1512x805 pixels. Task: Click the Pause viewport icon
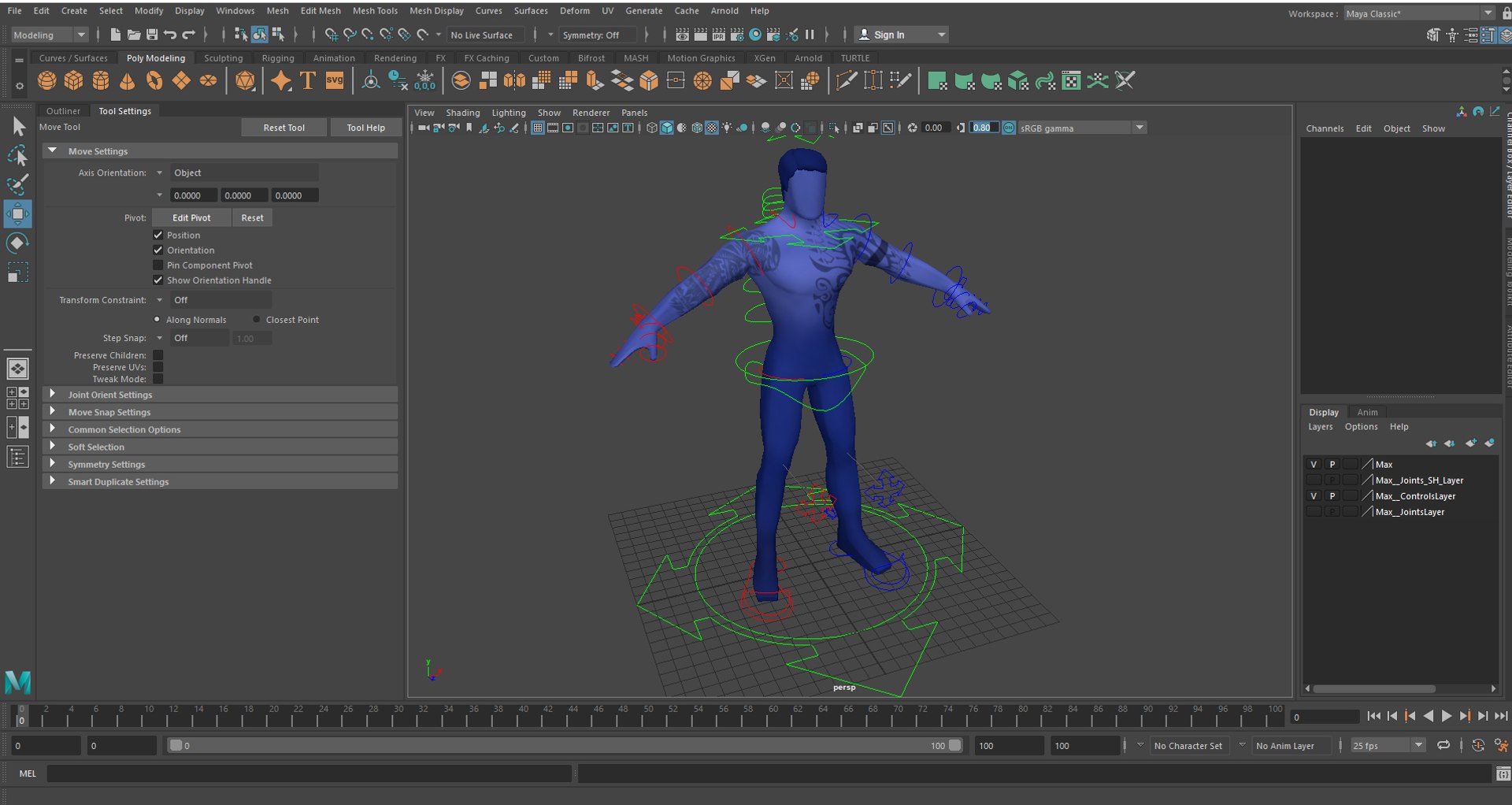(x=810, y=35)
